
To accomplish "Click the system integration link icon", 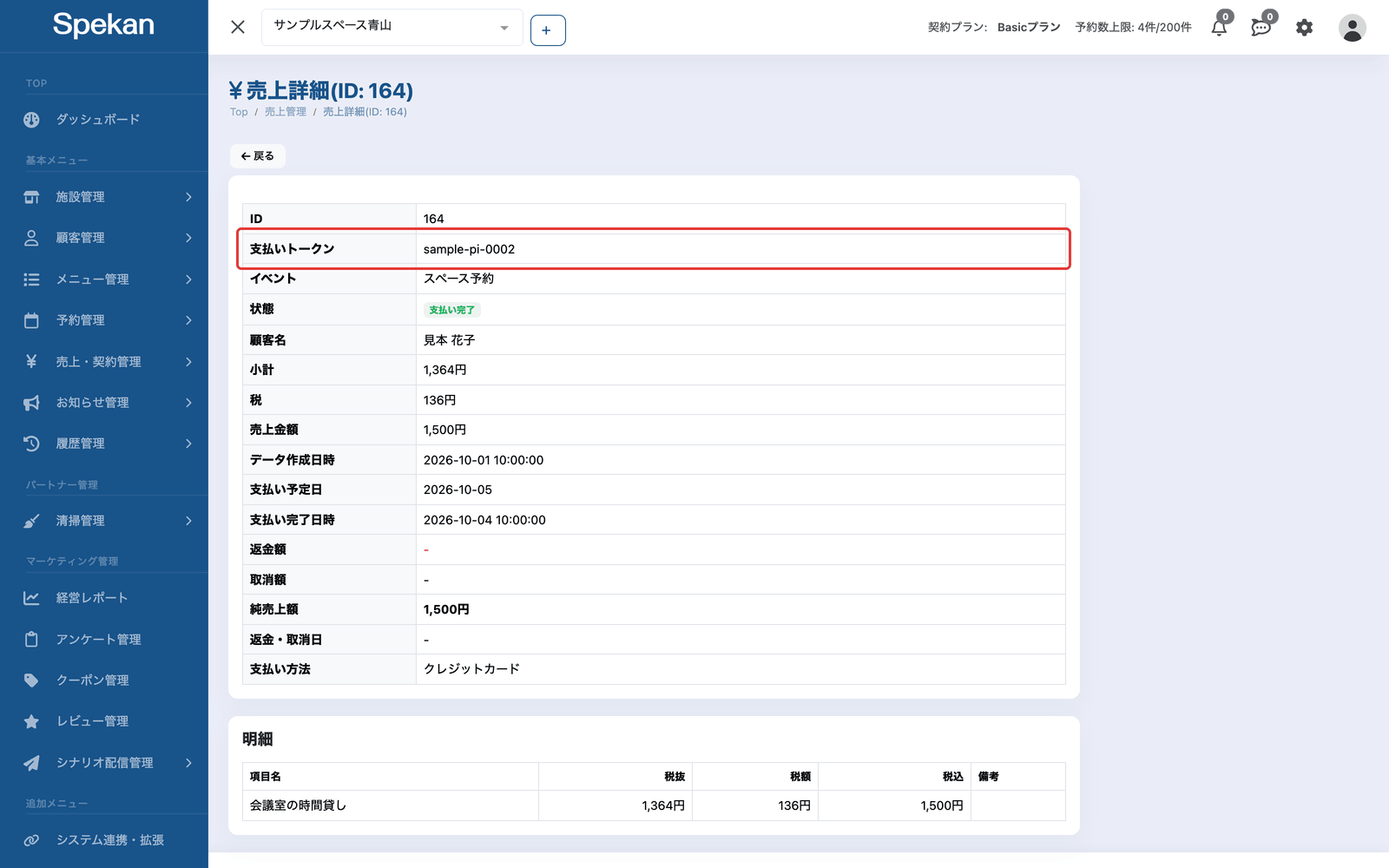I will pyautogui.click(x=31, y=840).
